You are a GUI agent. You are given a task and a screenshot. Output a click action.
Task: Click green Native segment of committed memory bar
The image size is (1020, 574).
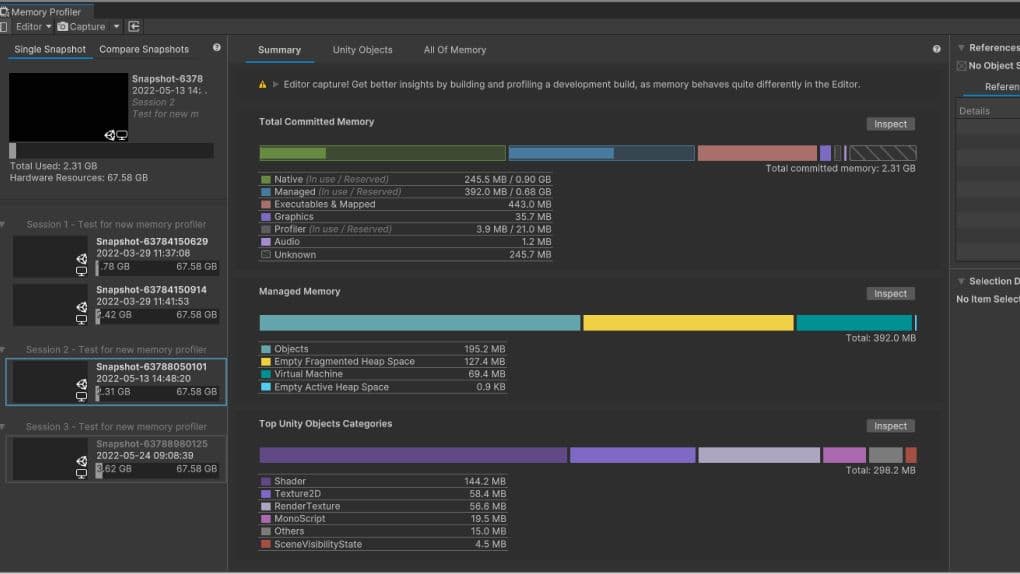[382, 153]
